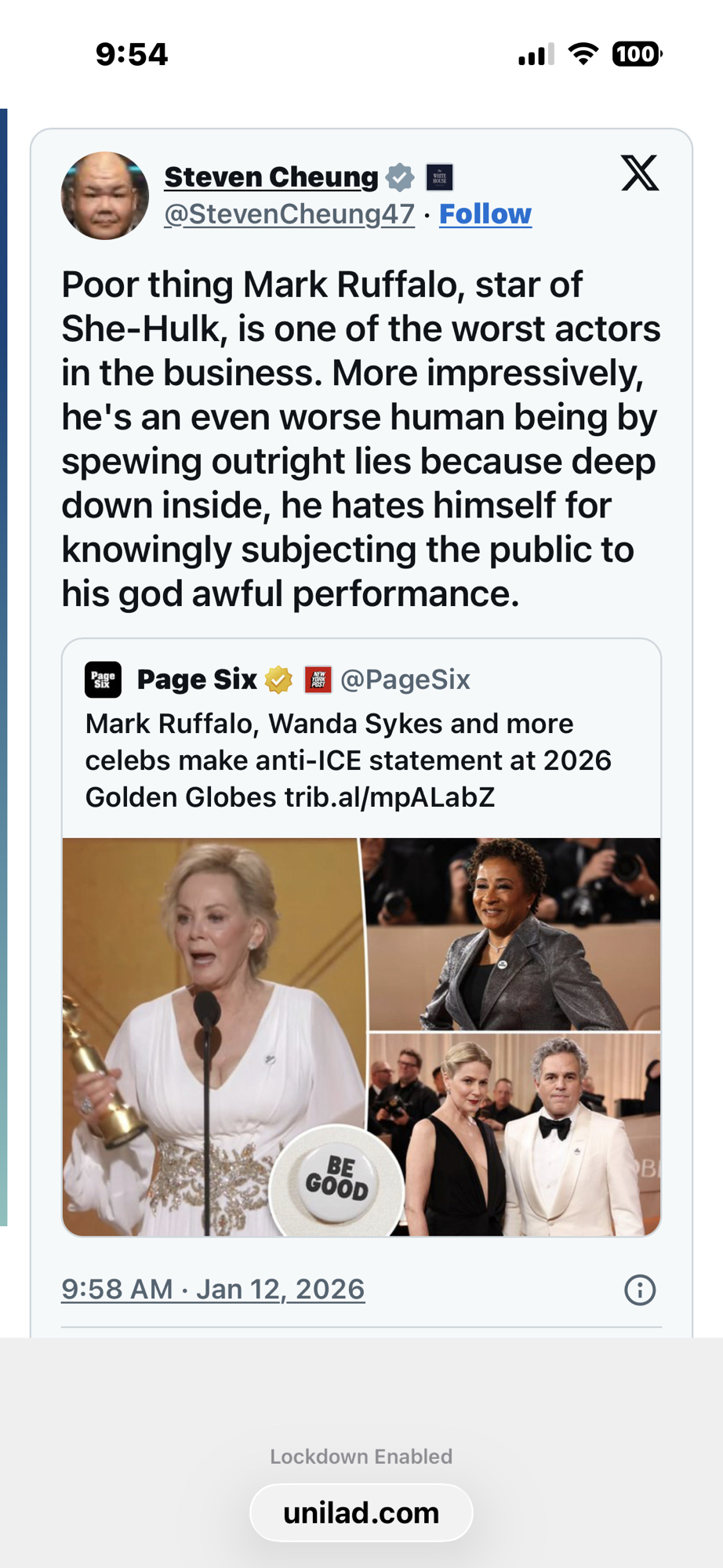Click the X logo on the tweet

tap(639, 172)
